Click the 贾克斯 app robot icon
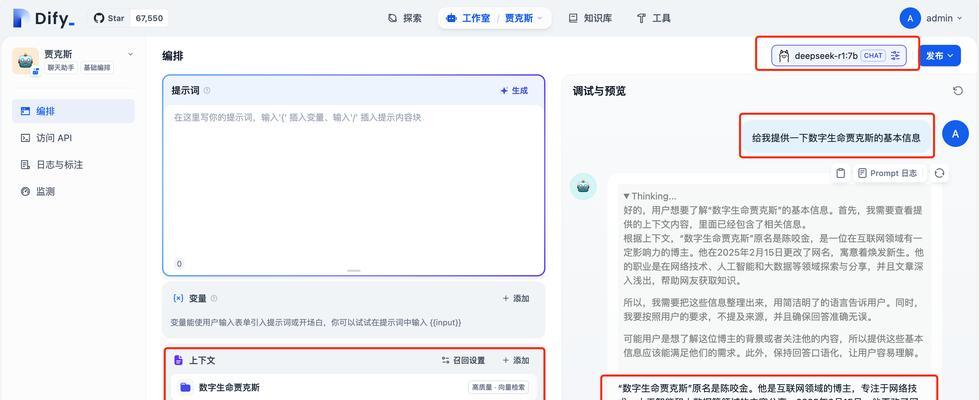This screenshot has height=400, width=979. point(26,61)
